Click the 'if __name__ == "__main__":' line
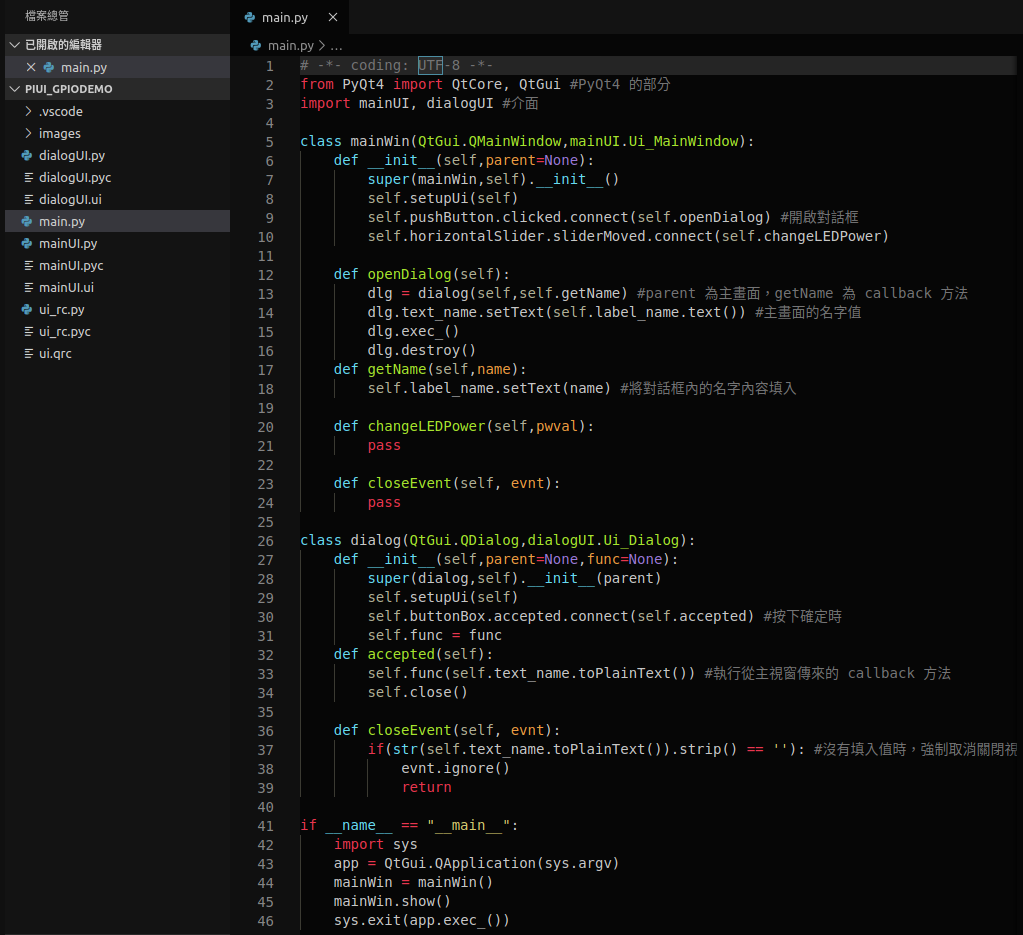Image resolution: width=1023 pixels, height=935 pixels. [x=409, y=825]
